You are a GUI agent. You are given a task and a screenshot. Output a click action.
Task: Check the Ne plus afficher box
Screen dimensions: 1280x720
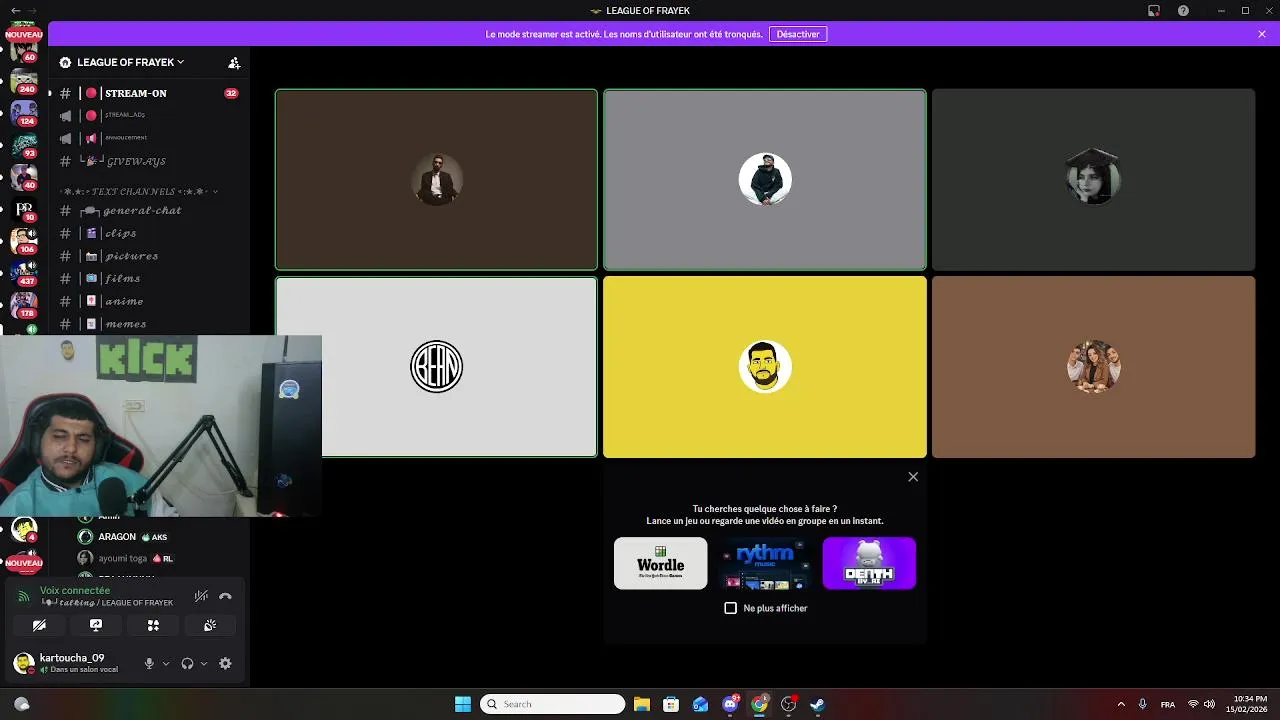[730, 608]
